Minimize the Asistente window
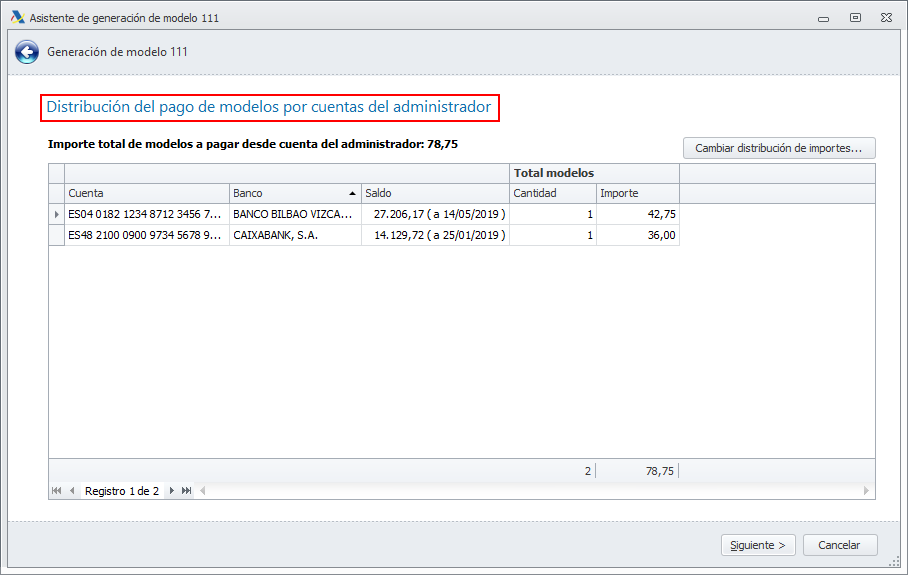Image resolution: width=908 pixels, height=575 pixels. (x=823, y=19)
